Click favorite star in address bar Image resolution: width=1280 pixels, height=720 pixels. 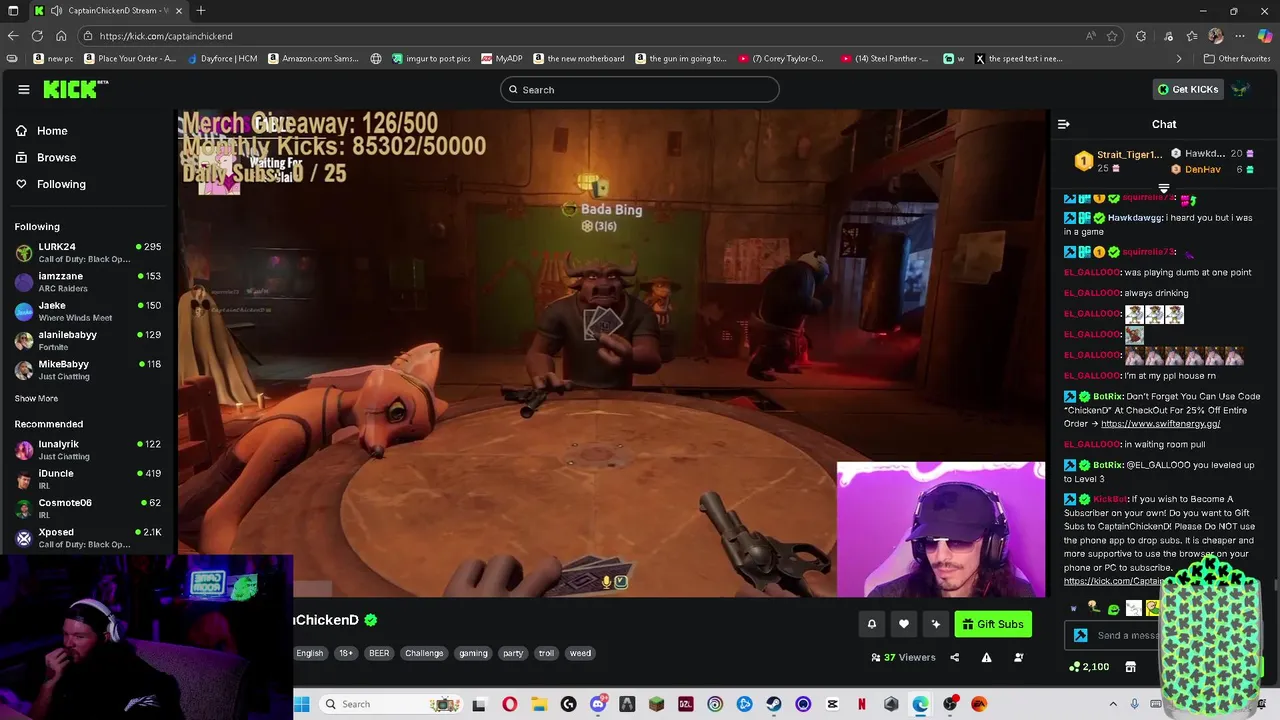pyautogui.click(x=1112, y=36)
